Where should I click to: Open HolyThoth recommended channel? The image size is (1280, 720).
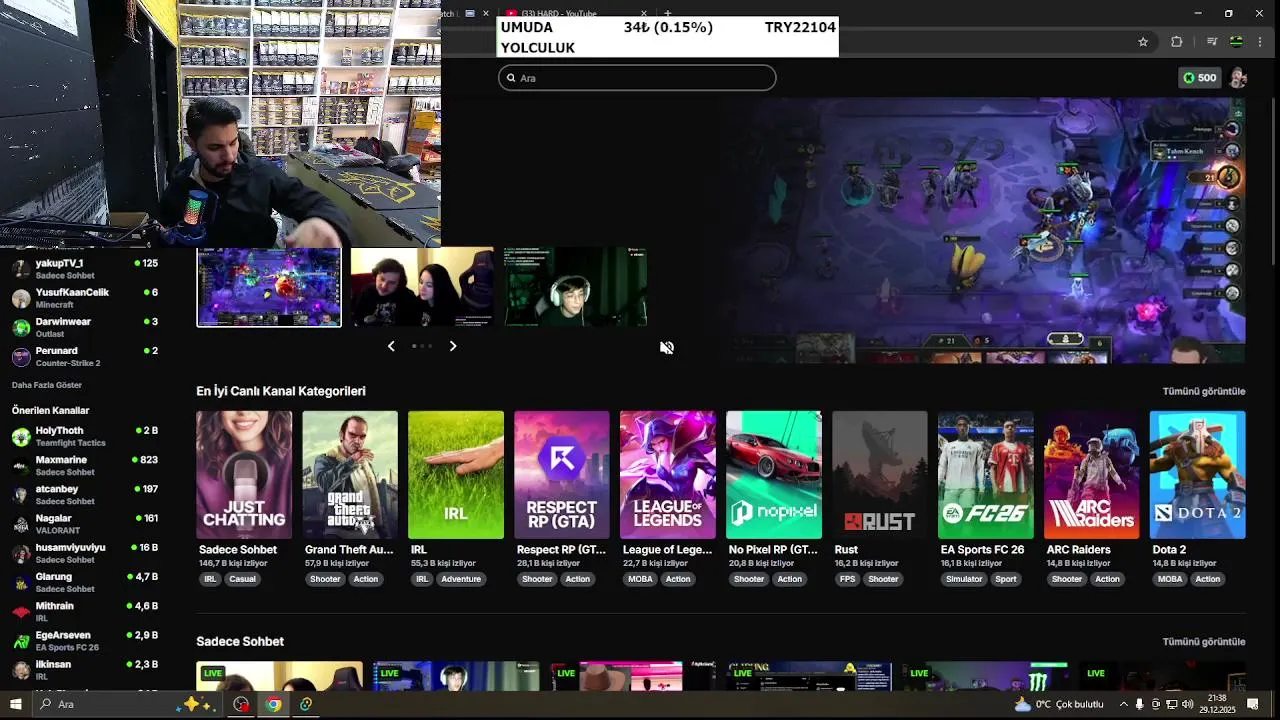point(85,436)
